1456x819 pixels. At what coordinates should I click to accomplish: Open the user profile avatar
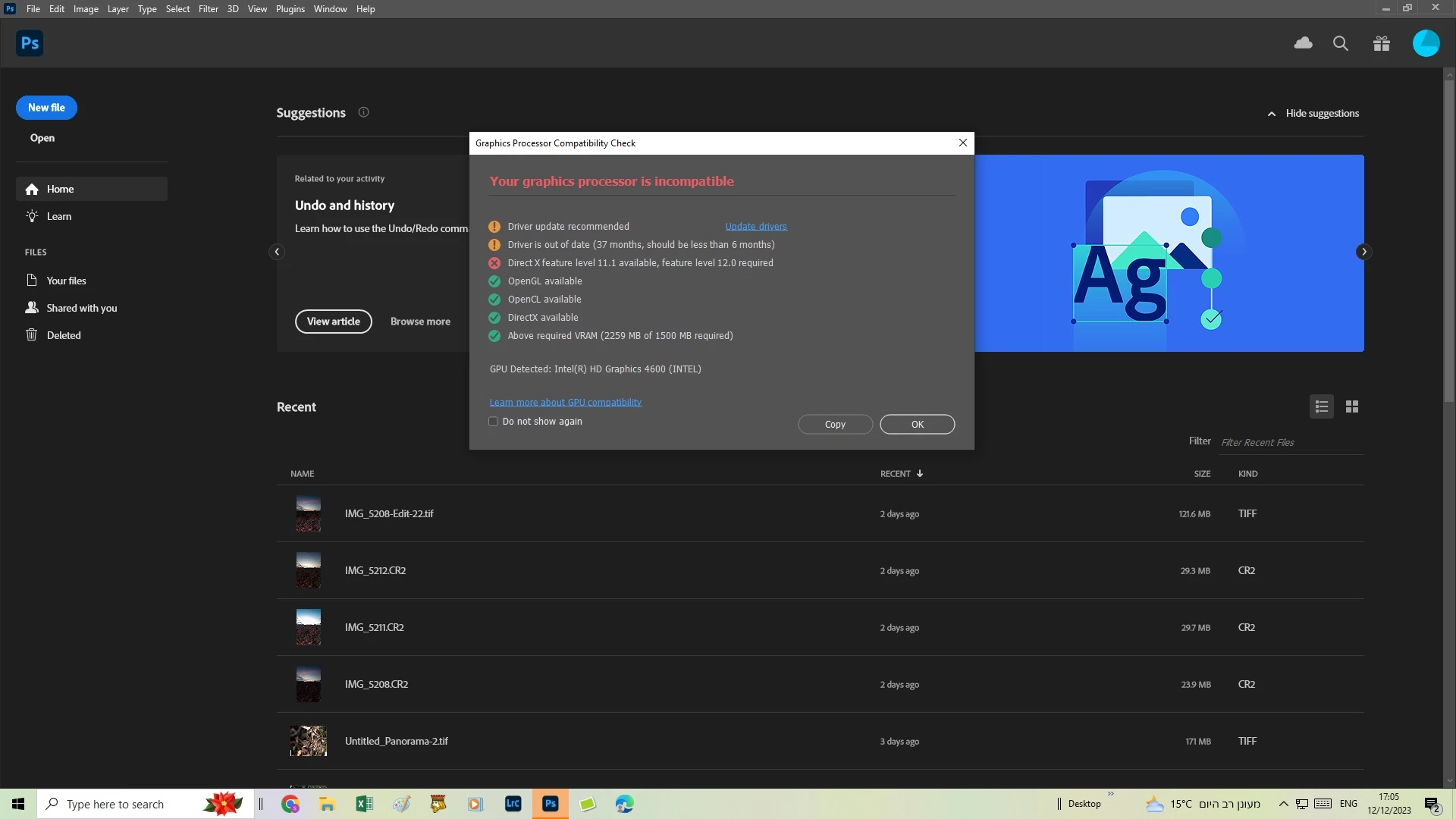click(1426, 43)
